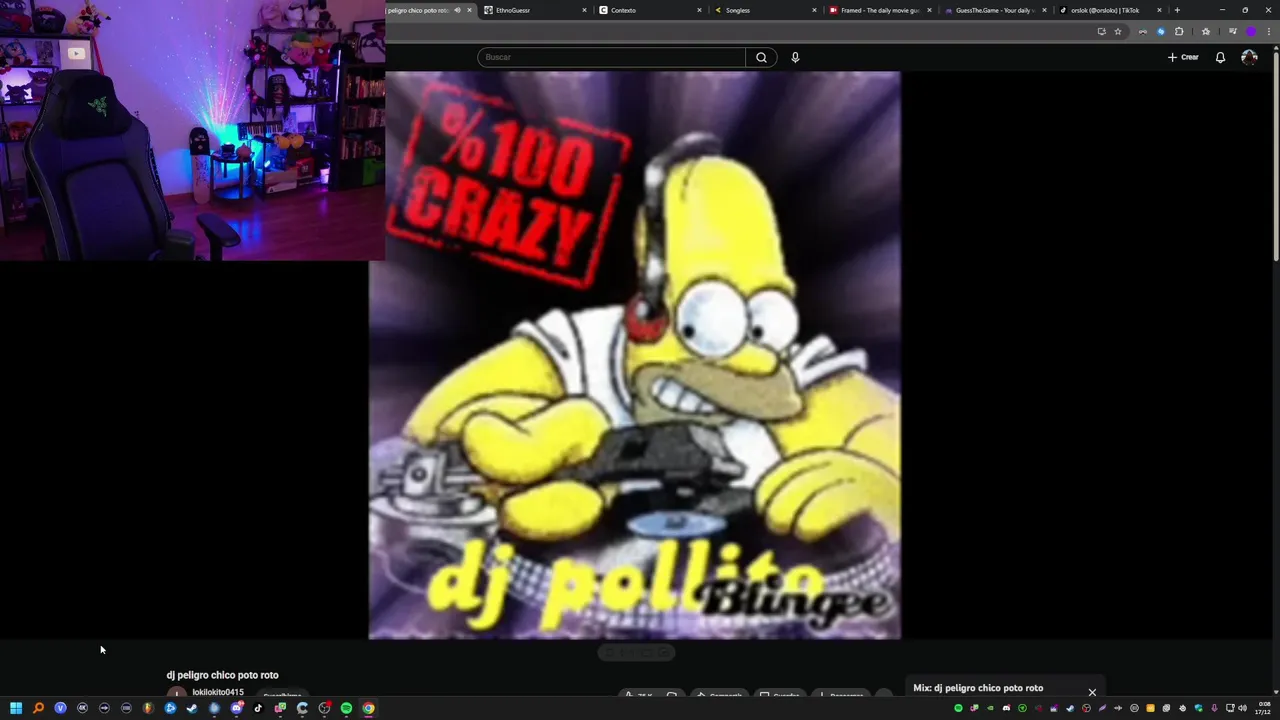This screenshot has height=720, width=1280.
Task: Search with the magnifier button beside Buscar
Action: tap(761, 57)
